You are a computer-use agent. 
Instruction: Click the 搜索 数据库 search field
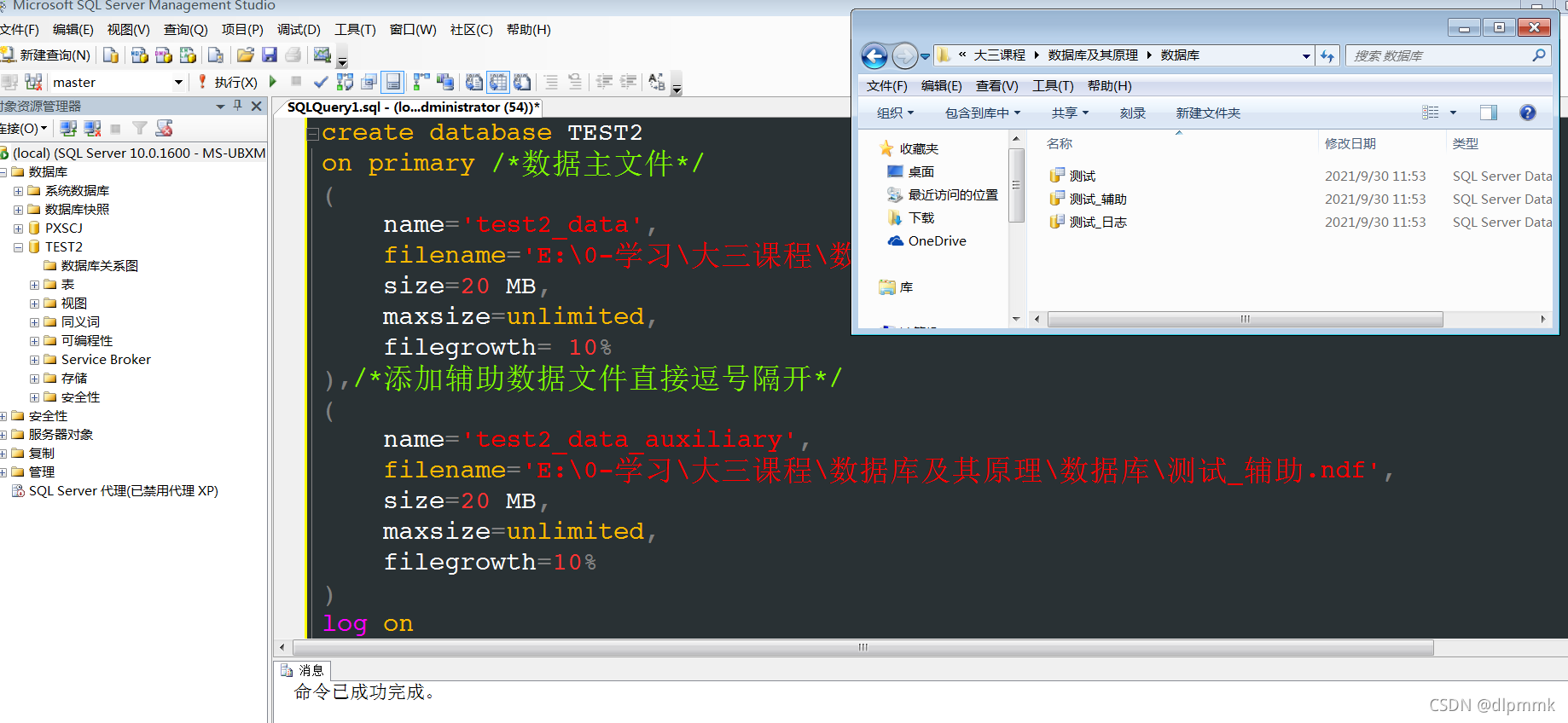coord(1449,56)
